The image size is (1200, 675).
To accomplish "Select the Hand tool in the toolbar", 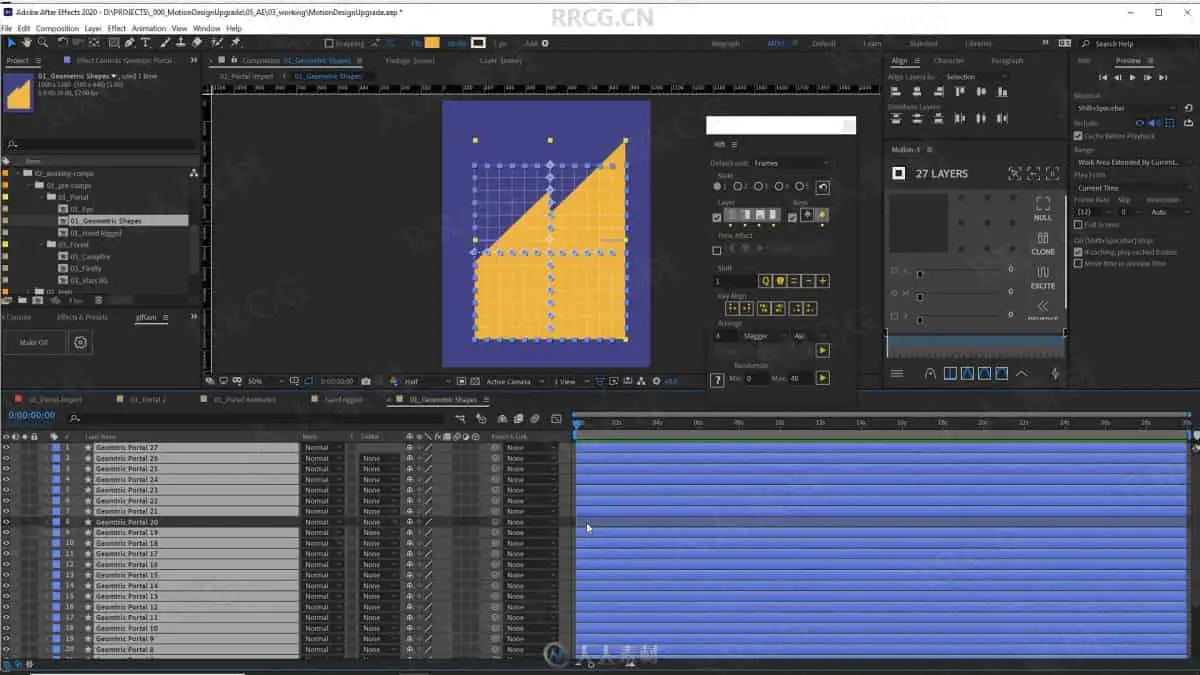I will pos(27,43).
